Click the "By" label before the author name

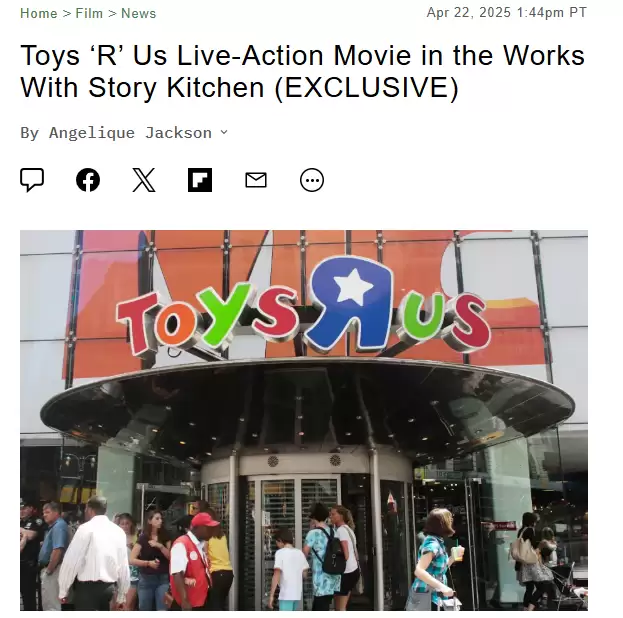click(30, 133)
